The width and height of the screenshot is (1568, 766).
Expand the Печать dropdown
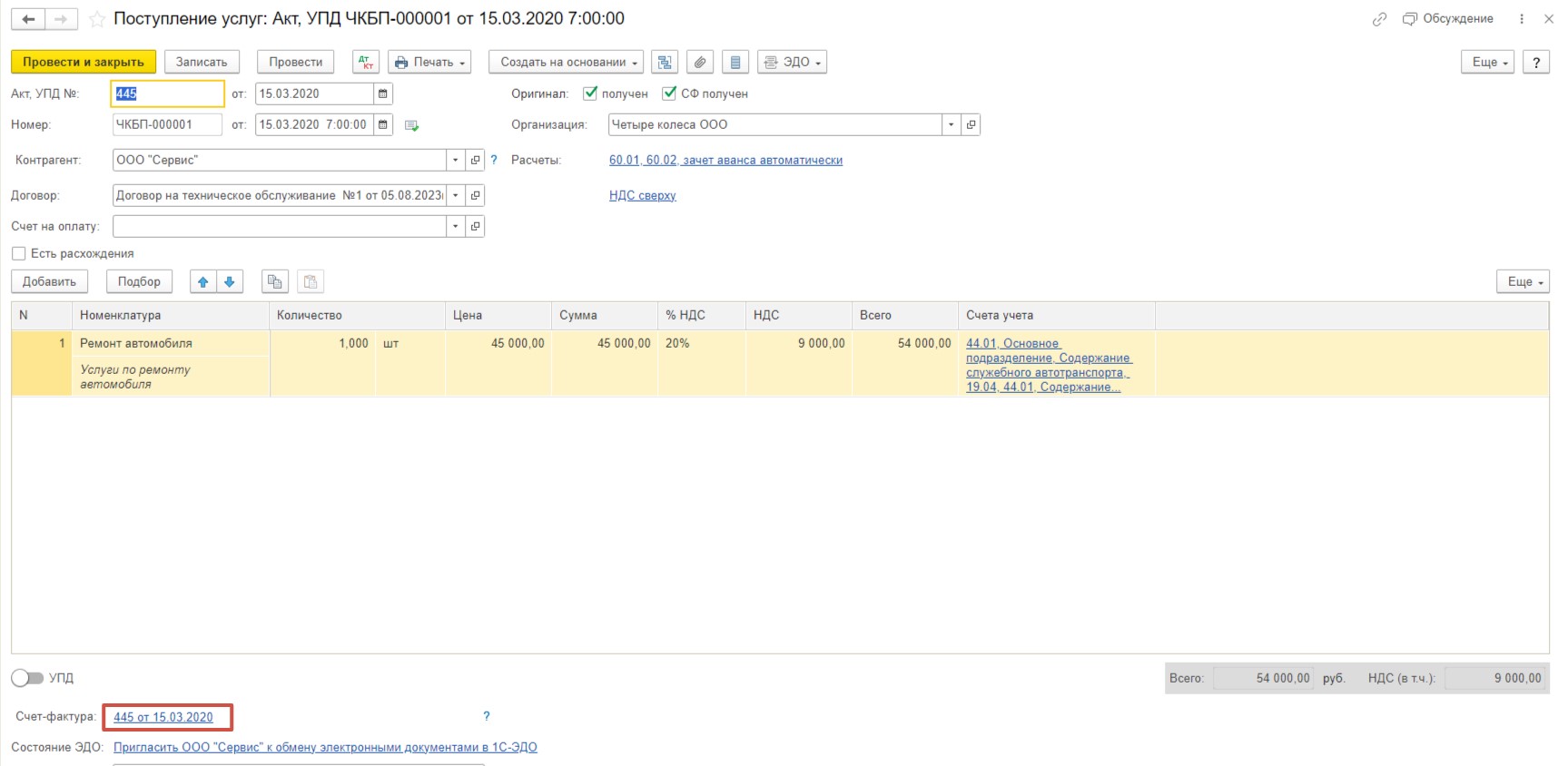pos(429,62)
